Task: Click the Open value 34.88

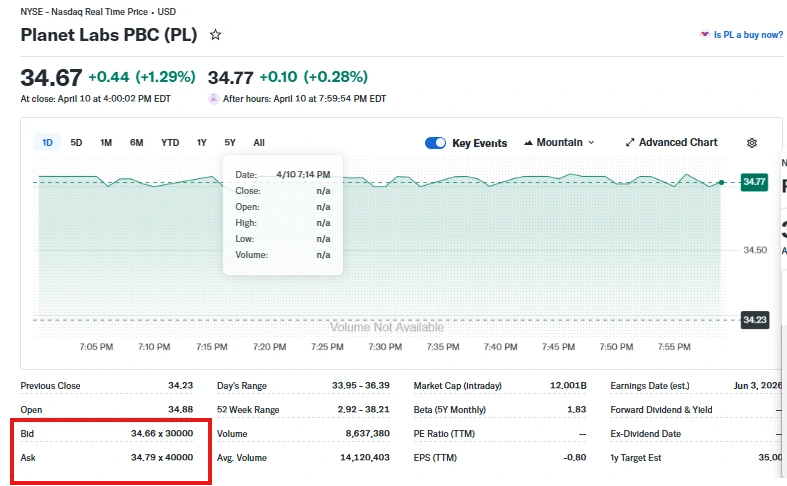Action: 180,409
